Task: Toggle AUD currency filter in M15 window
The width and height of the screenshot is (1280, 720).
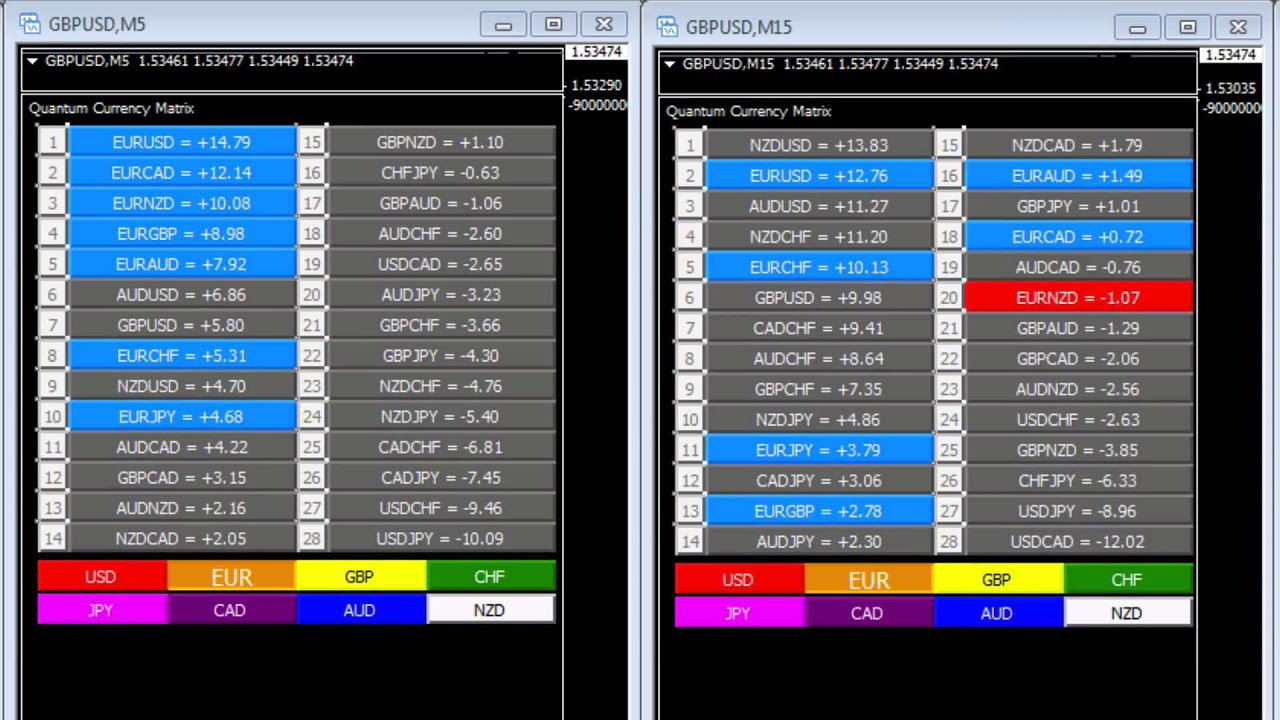Action: tap(997, 613)
